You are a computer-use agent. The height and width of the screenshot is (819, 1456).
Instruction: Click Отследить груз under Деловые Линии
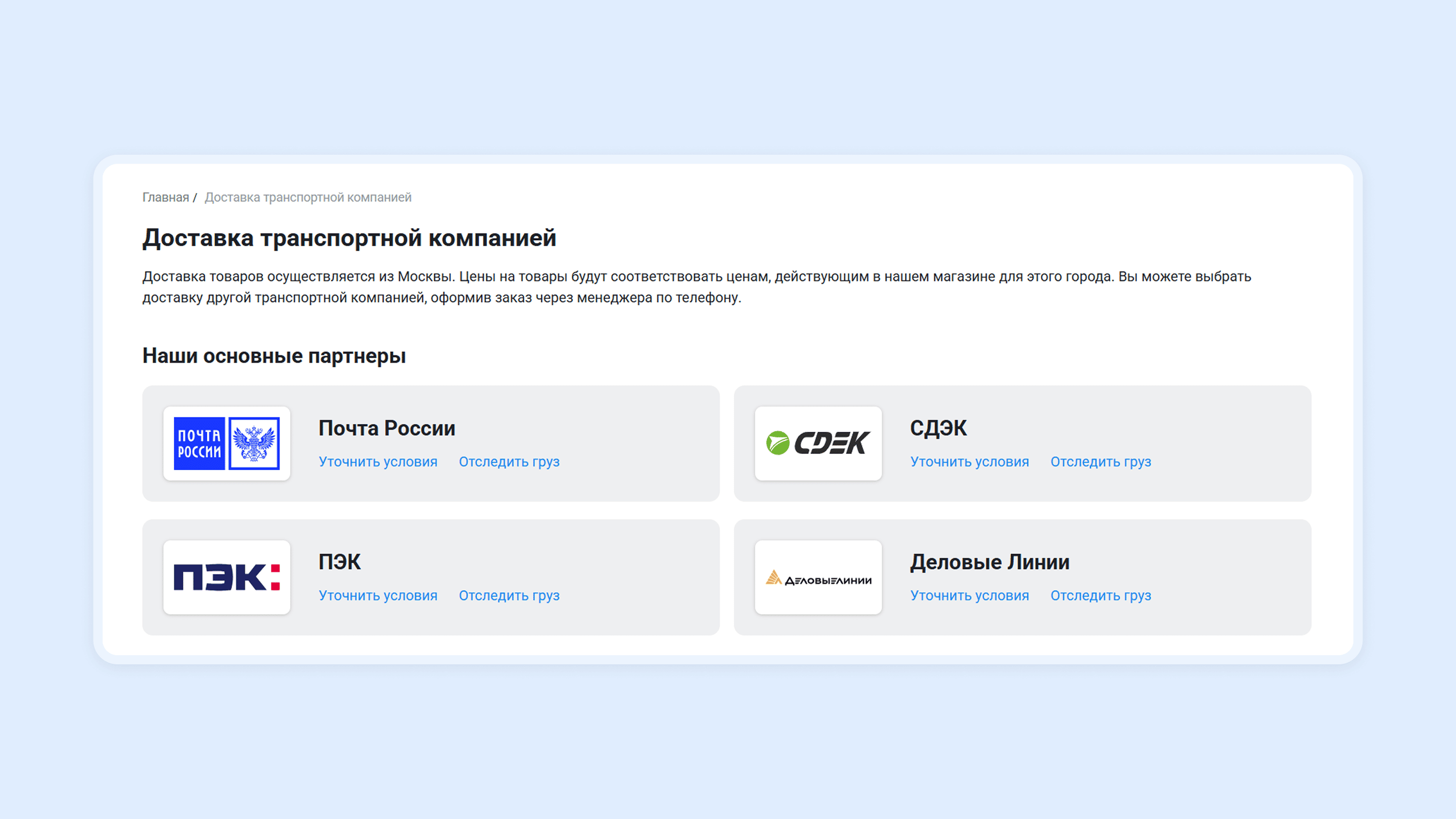click(1101, 595)
